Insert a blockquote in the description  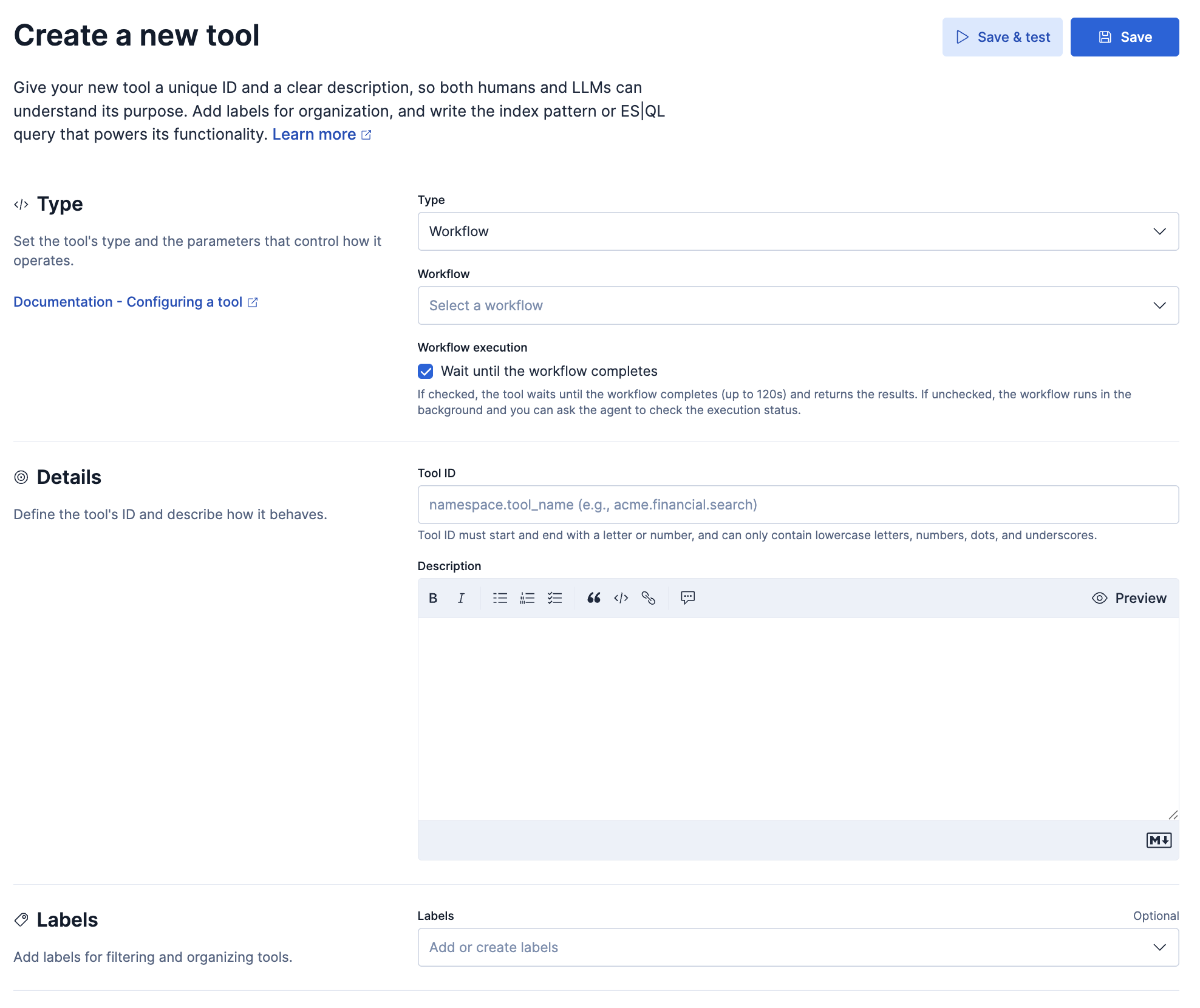[x=593, y=598]
